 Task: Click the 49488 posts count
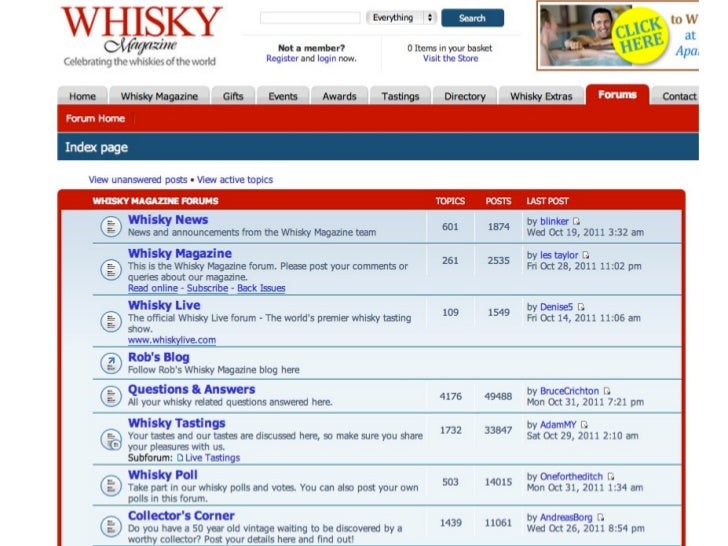498,396
